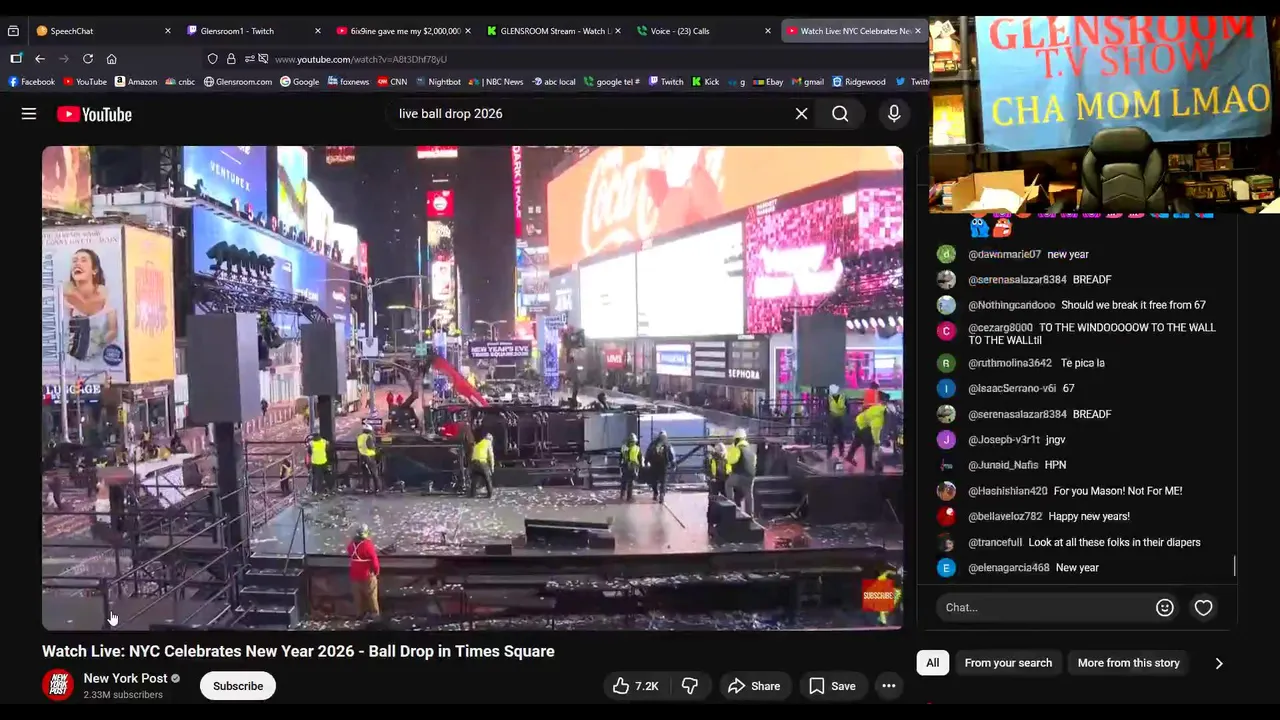Open Nightbot bookmark

pos(438,82)
